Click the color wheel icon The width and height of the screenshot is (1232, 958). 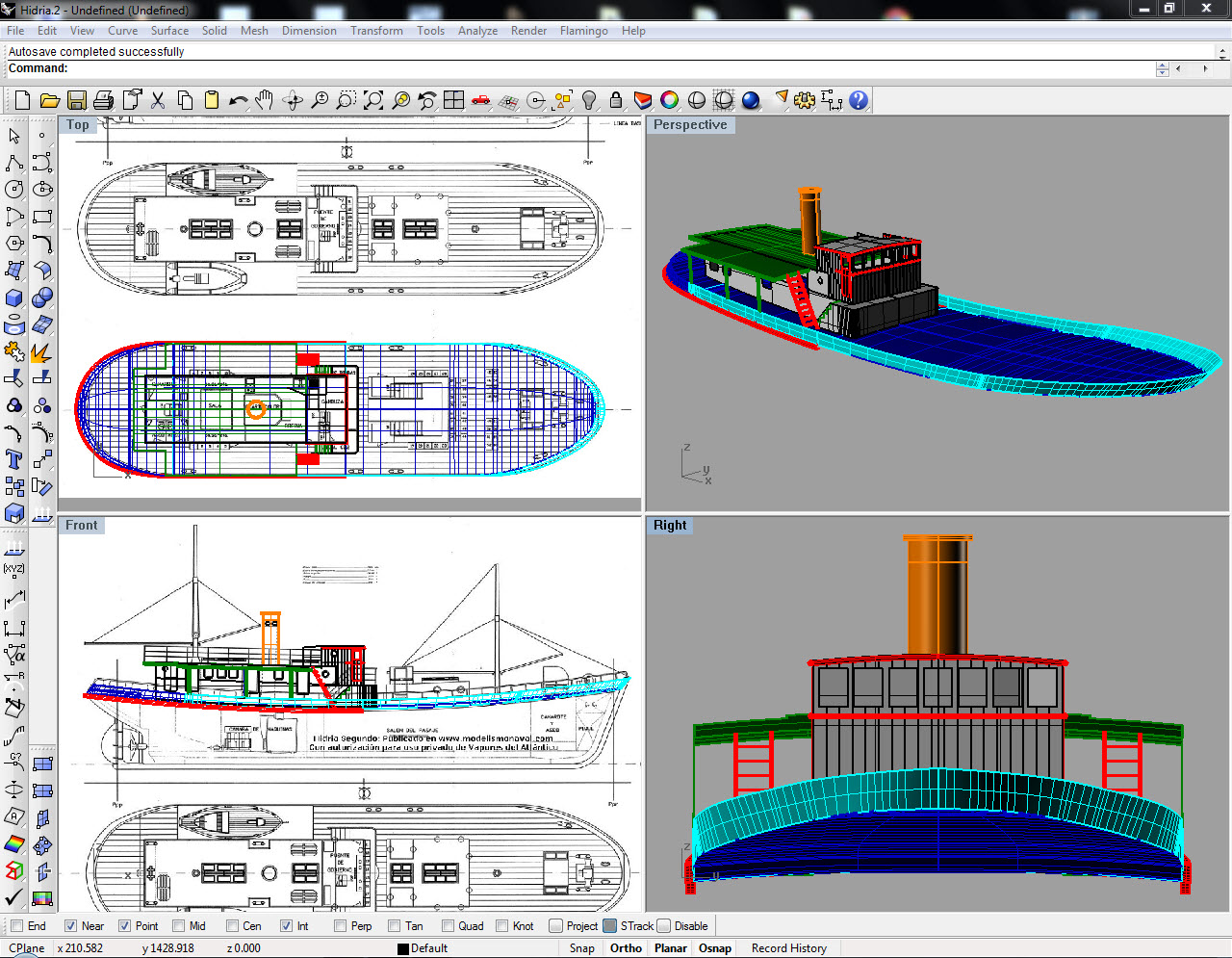click(x=670, y=100)
